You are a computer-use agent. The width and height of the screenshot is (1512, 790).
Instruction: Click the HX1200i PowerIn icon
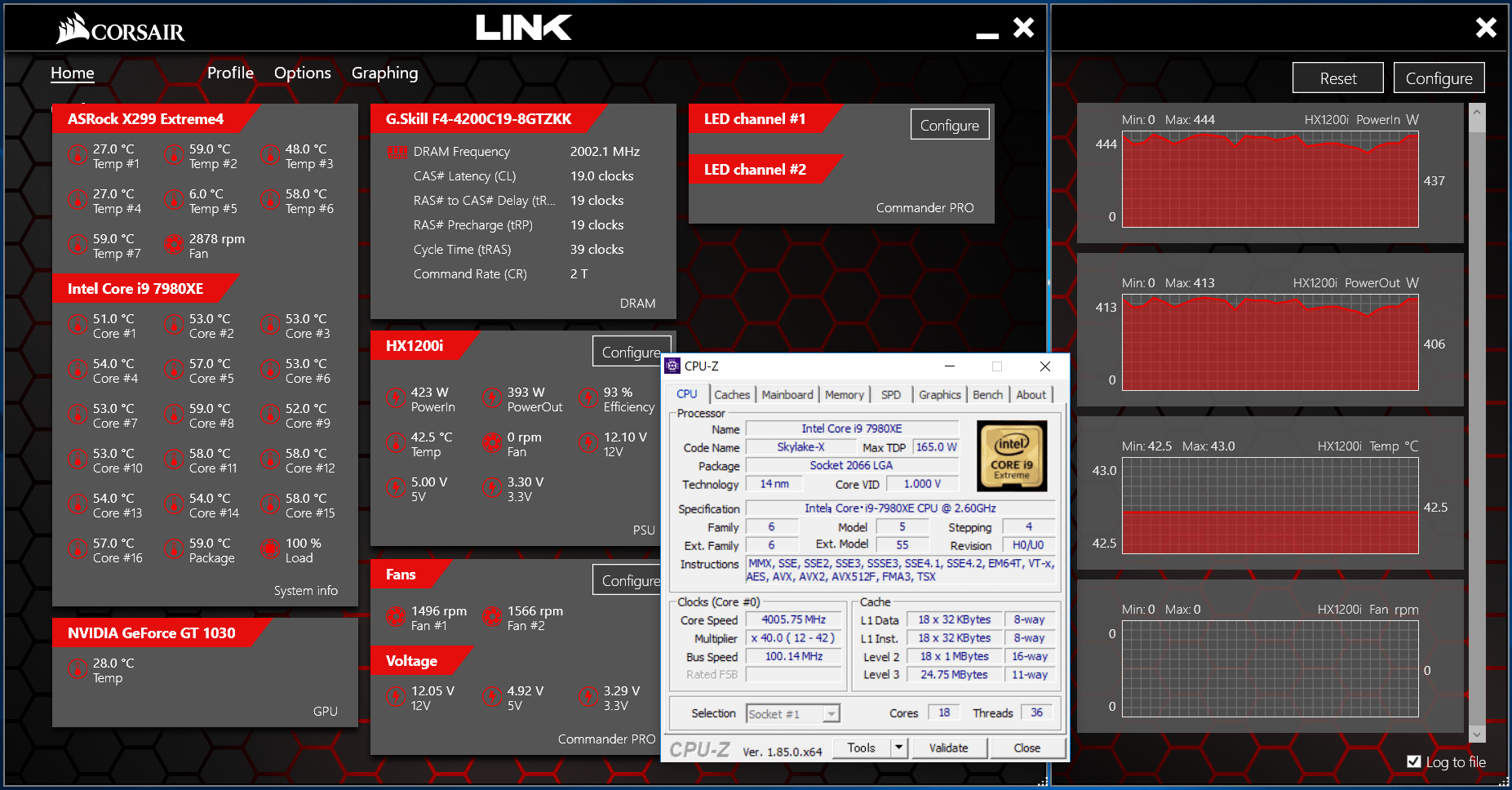point(396,398)
